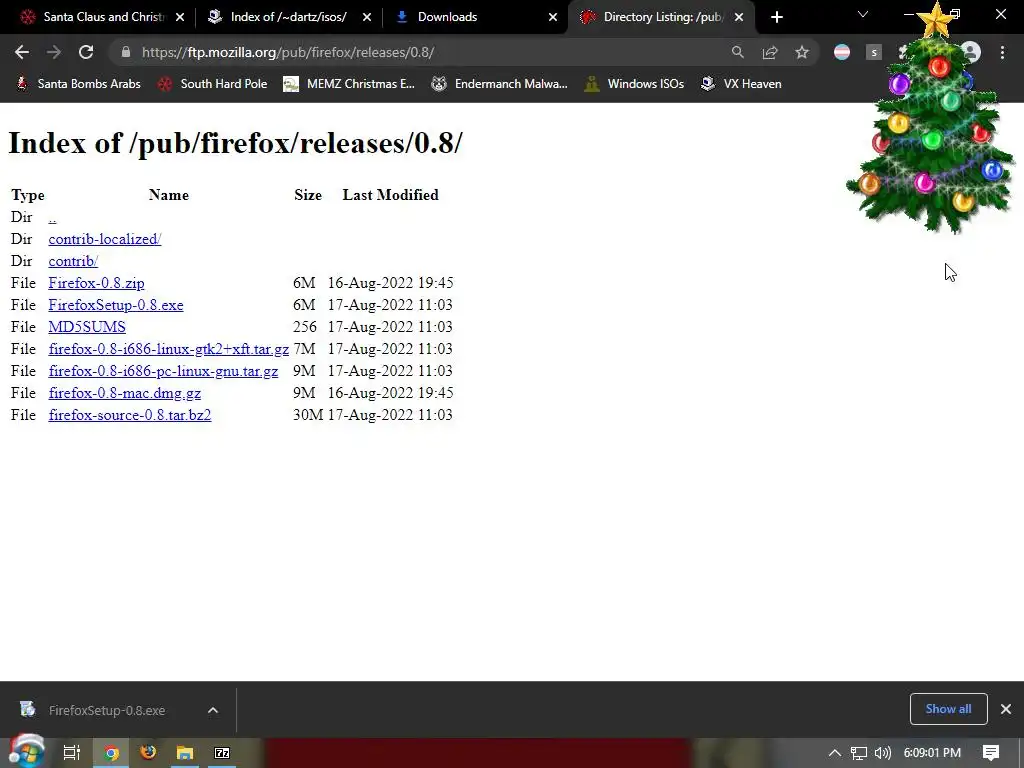Open the tab search chevron
Screen dimensions: 1024x768
click(x=863, y=14)
